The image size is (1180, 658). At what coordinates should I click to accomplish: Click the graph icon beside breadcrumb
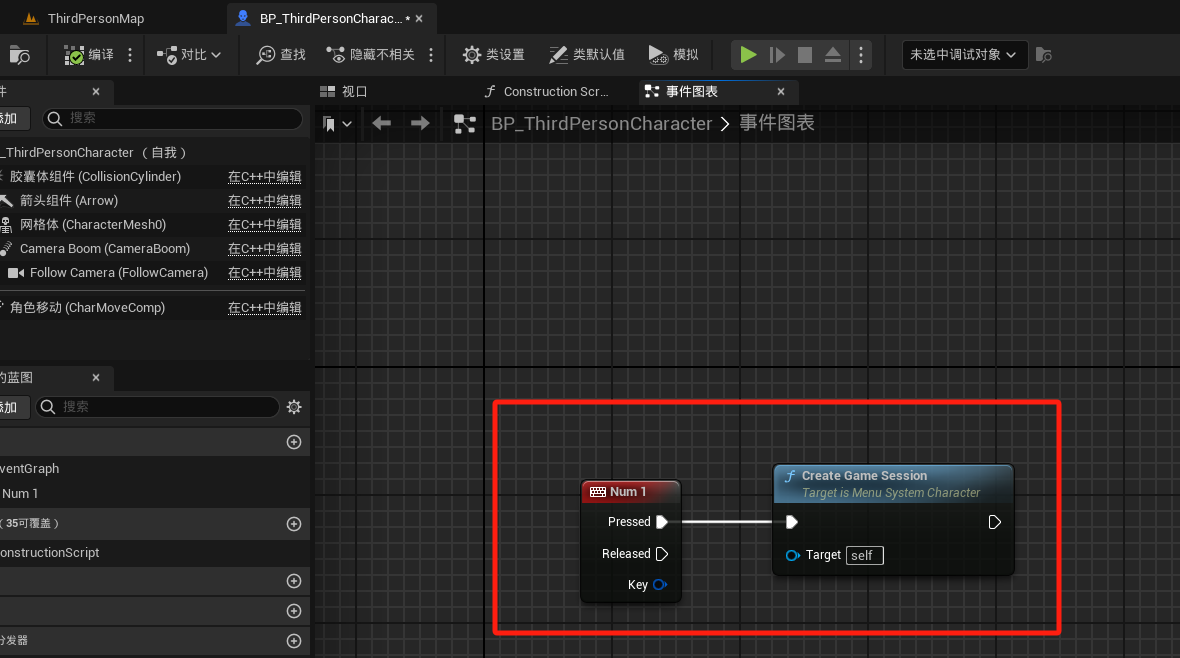[464, 123]
